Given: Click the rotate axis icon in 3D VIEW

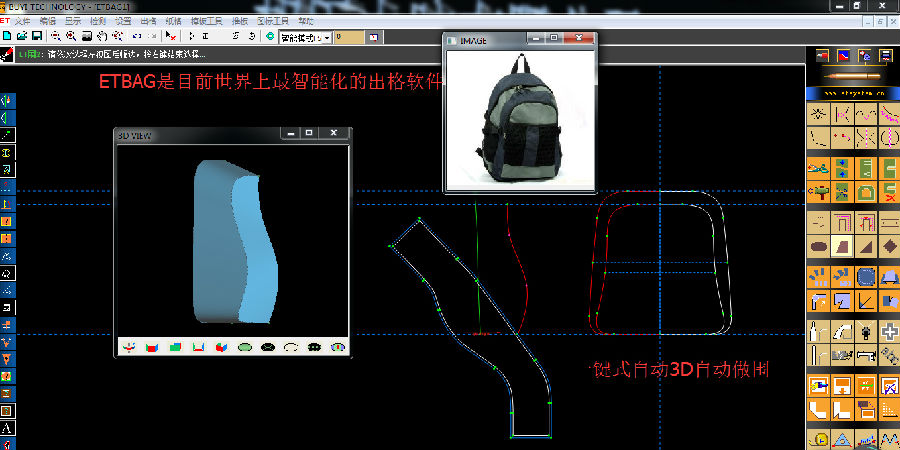Looking at the screenshot, I should coord(129,347).
